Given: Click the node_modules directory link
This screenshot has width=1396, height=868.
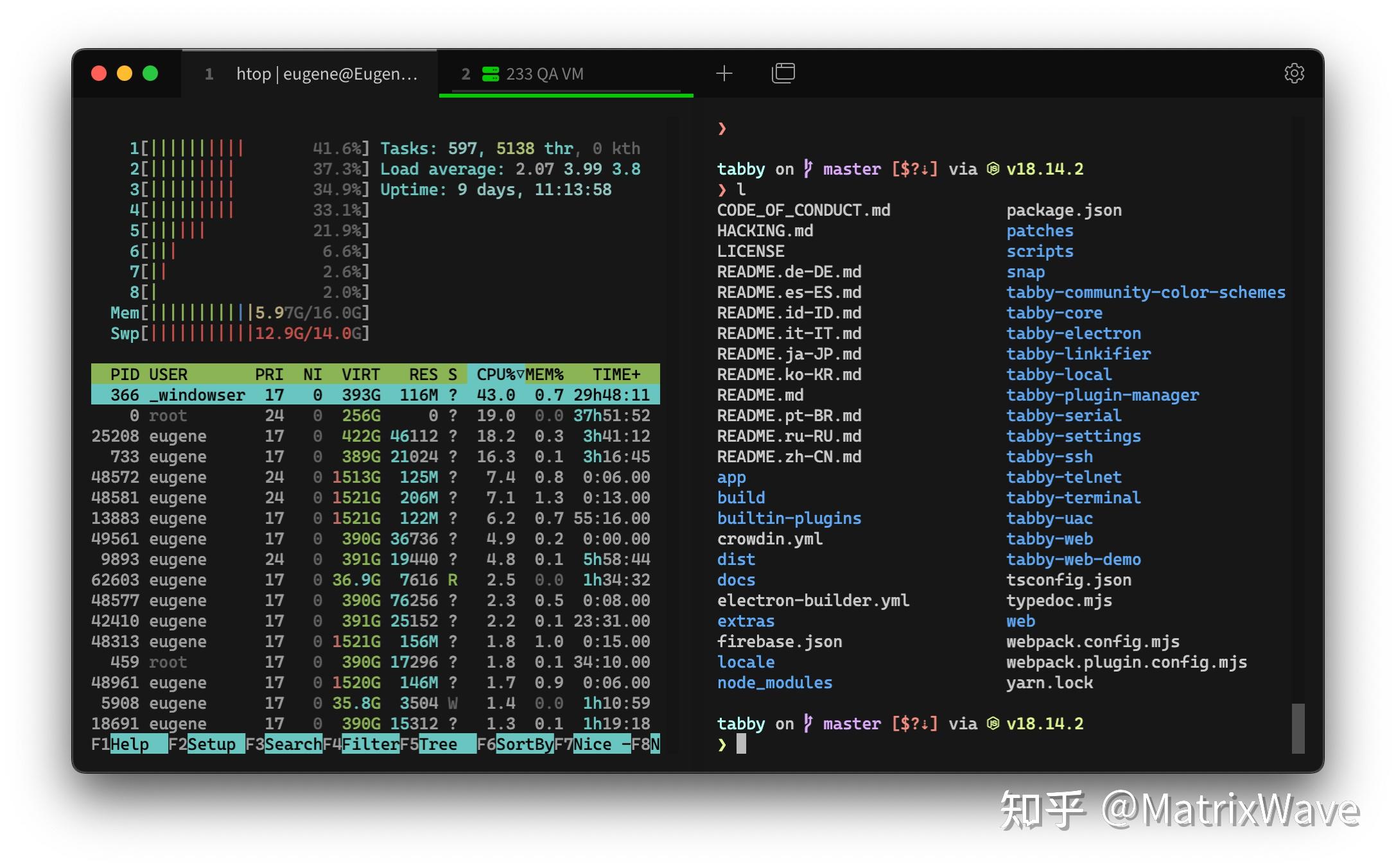Looking at the screenshot, I should point(774,682).
